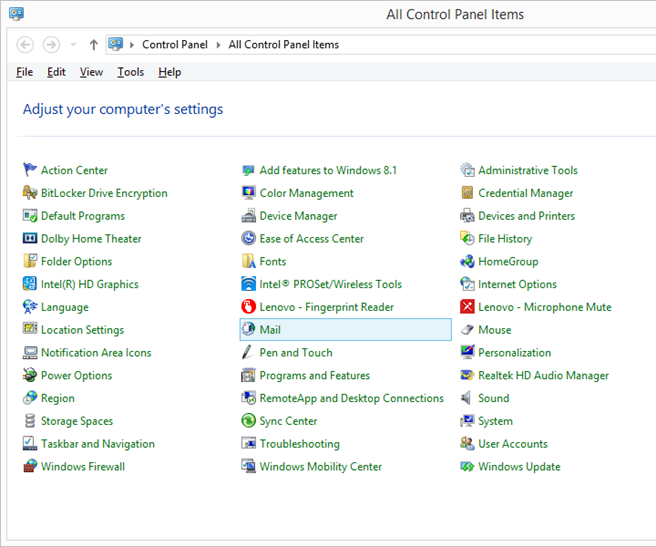This screenshot has width=656, height=547.
Task: Open the Sound speaker icon
Action: [x=467, y=398]
